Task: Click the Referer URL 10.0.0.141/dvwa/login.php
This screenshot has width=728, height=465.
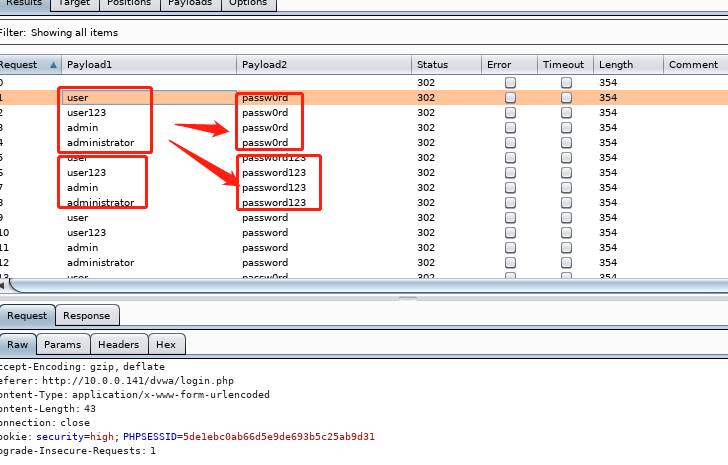Action: coord(138,381)
